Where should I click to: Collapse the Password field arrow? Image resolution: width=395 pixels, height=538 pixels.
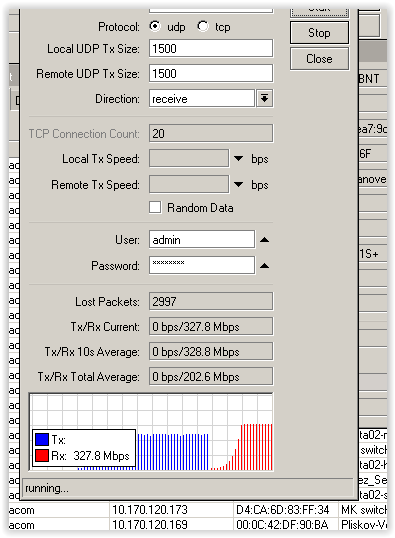point(264,266)
